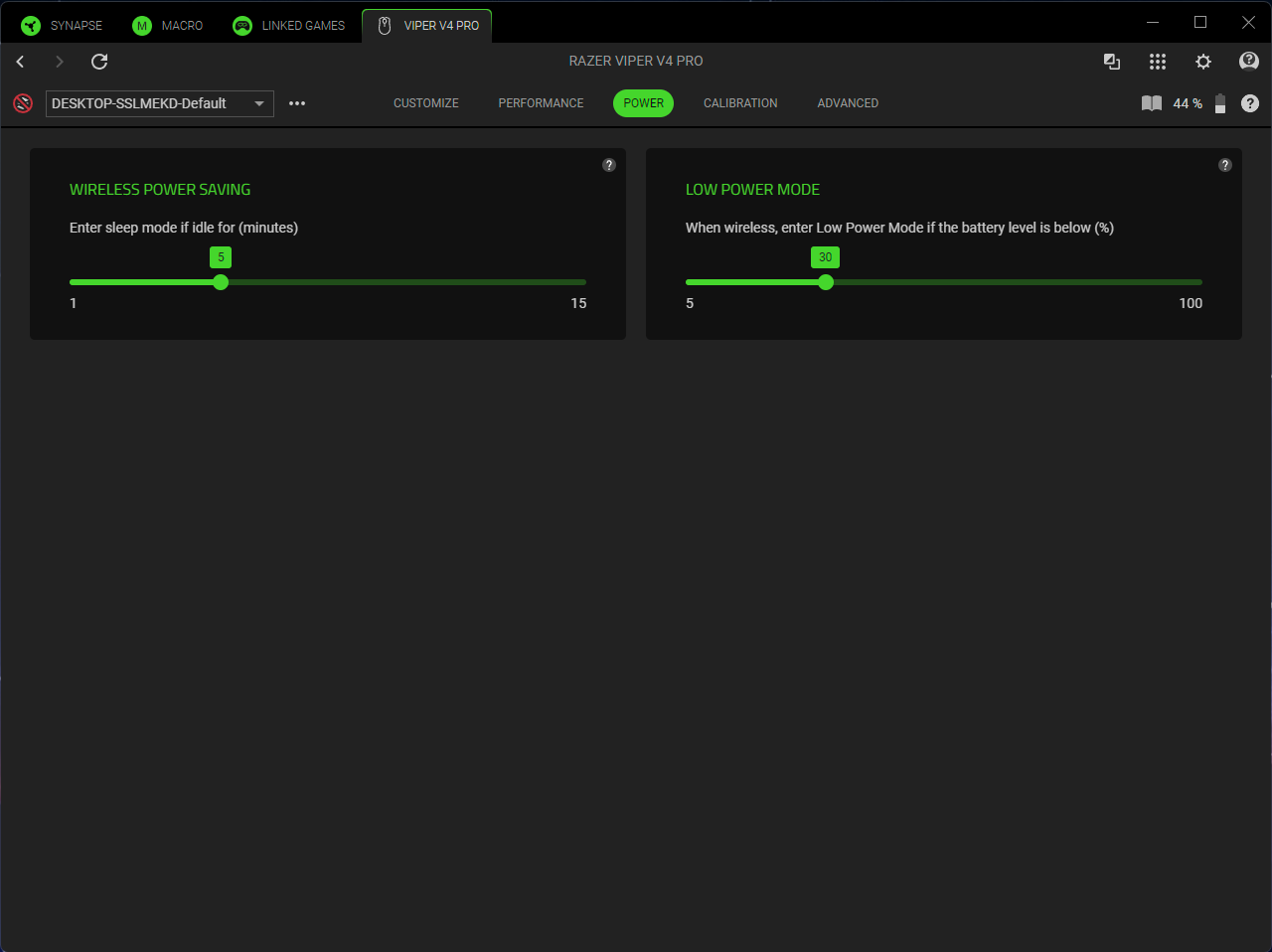Click the low power slider track near 100

click(1192, 282)
